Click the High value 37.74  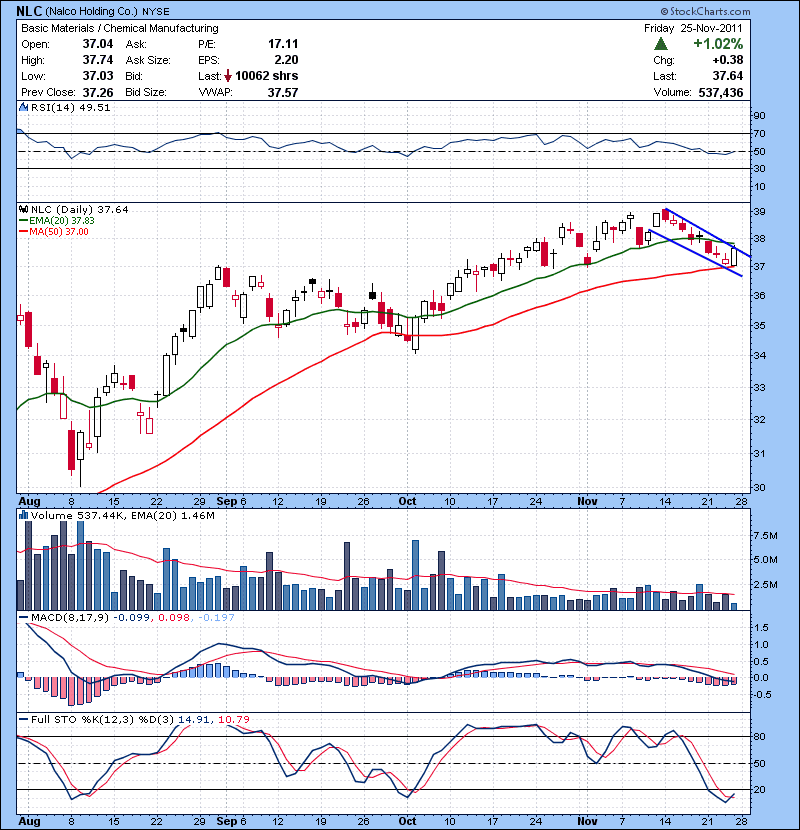pyautogui.click(x=98, y=60)
